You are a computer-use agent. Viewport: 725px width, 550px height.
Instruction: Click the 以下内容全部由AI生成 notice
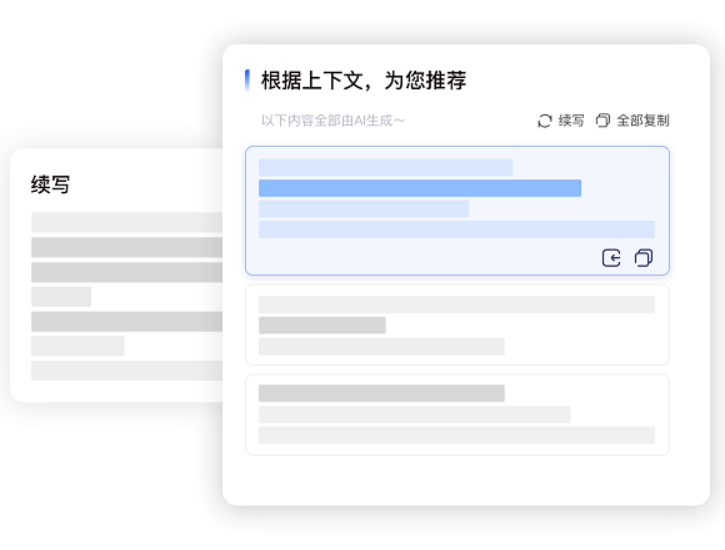click(x=333, y=121)
